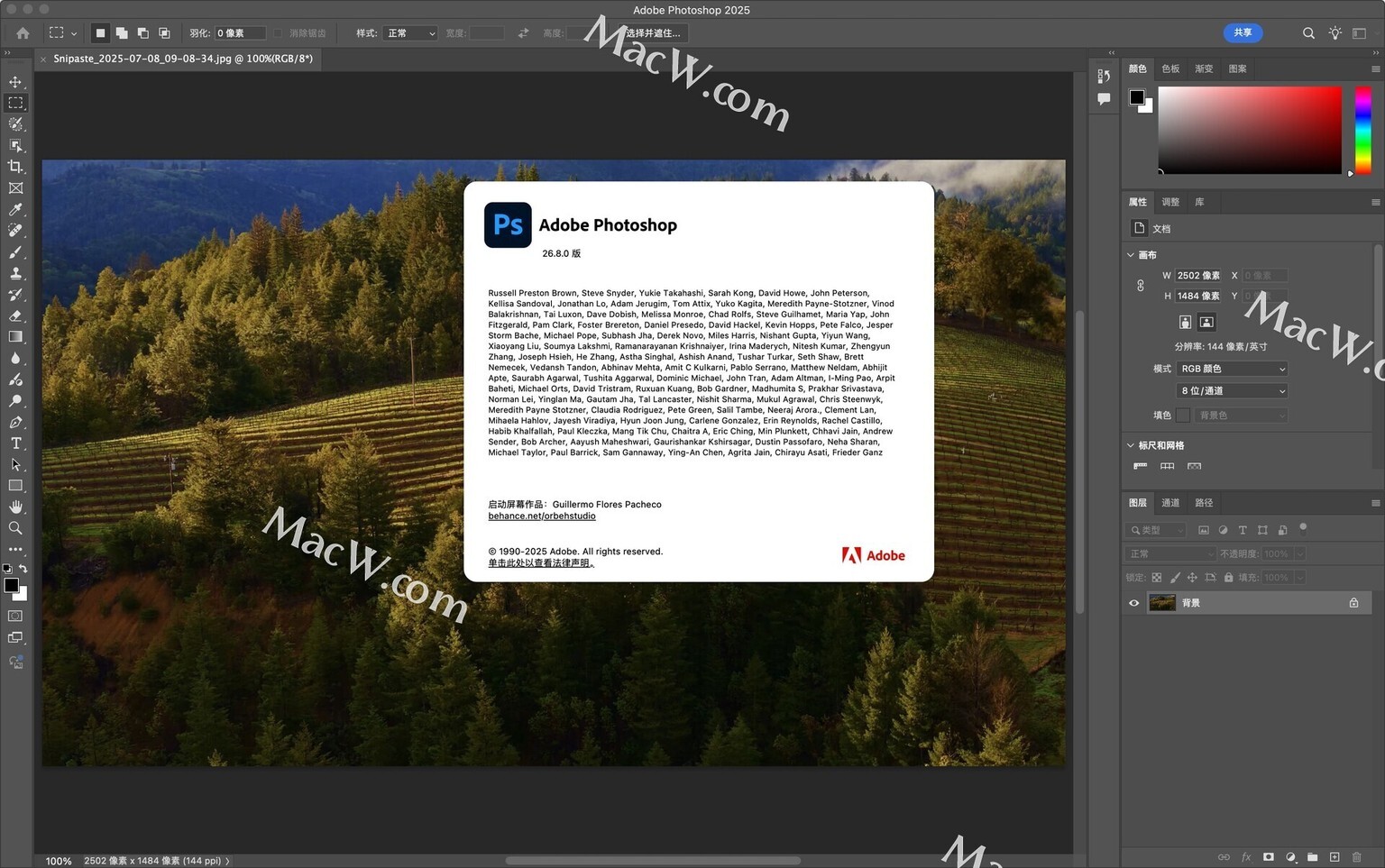Toggle lock transparent pixels

click(1156, 578)
